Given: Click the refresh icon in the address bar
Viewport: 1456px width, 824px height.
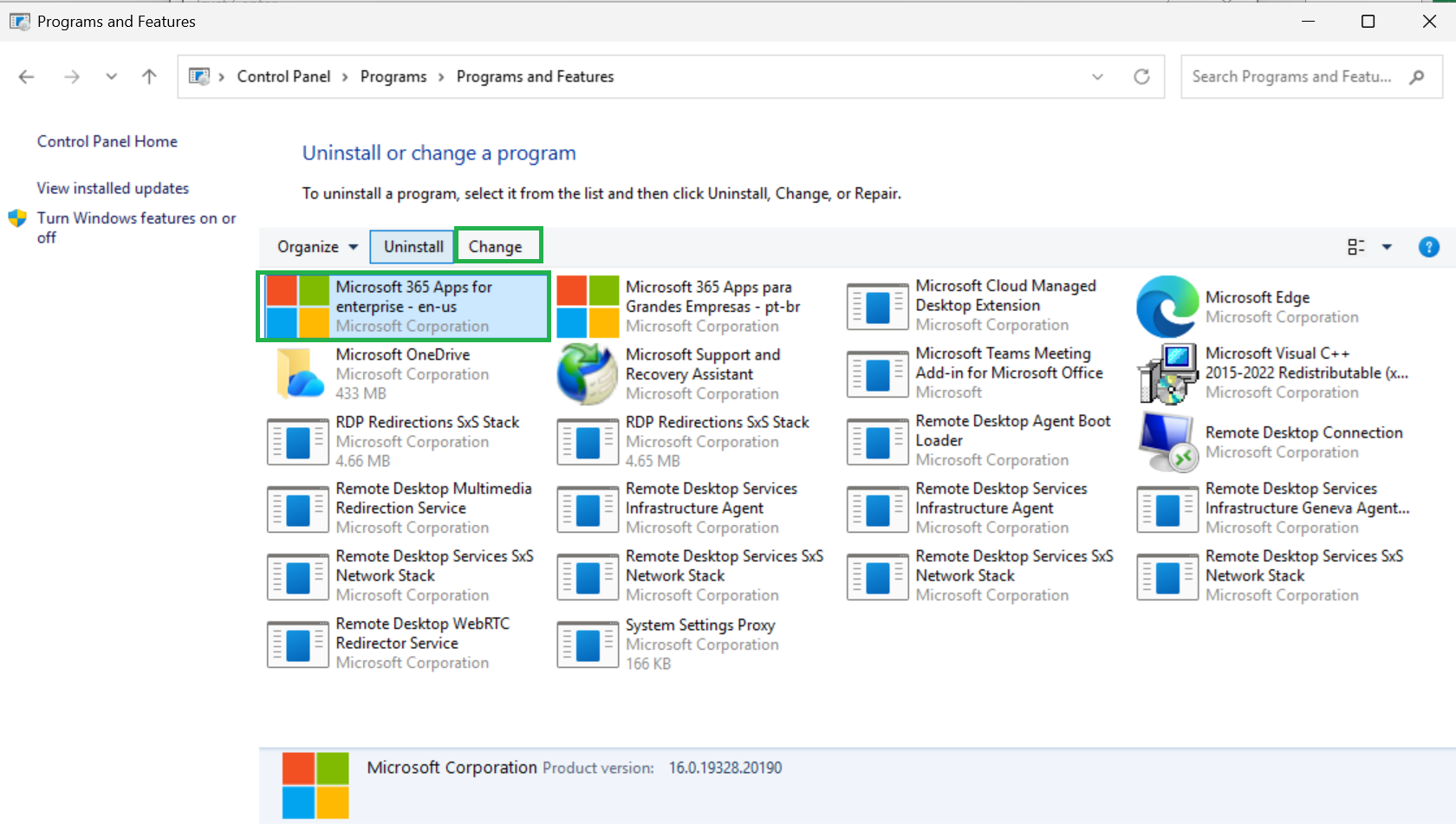Looking at the screenshot, I should click(1141, 76).
